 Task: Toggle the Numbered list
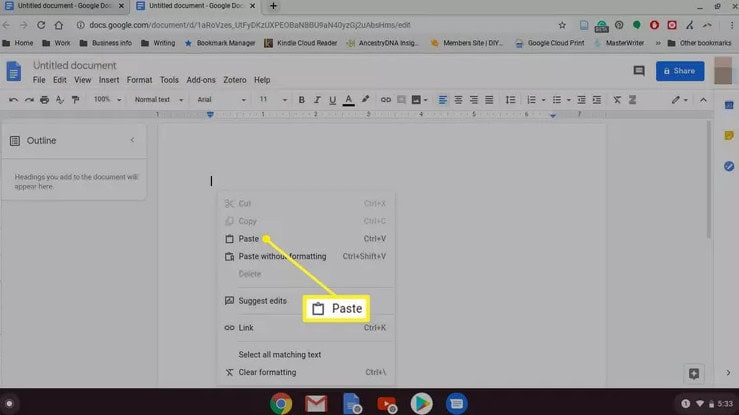click(x=531, y=100)
